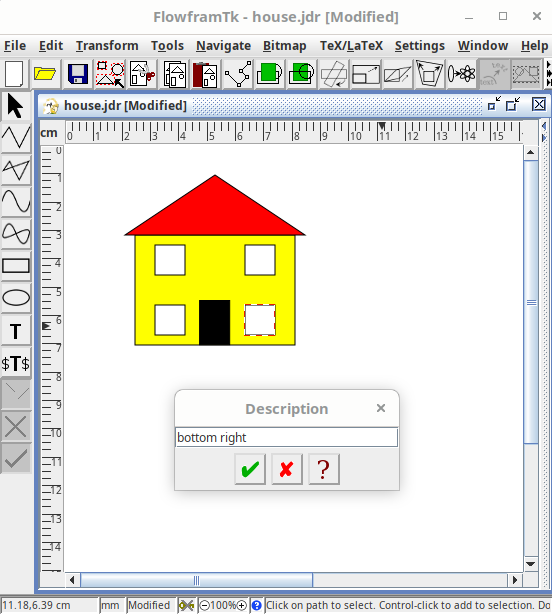Click the frame icon beside the house.jdr title
This screenshot has width=552, height=616.
[51, 106]
